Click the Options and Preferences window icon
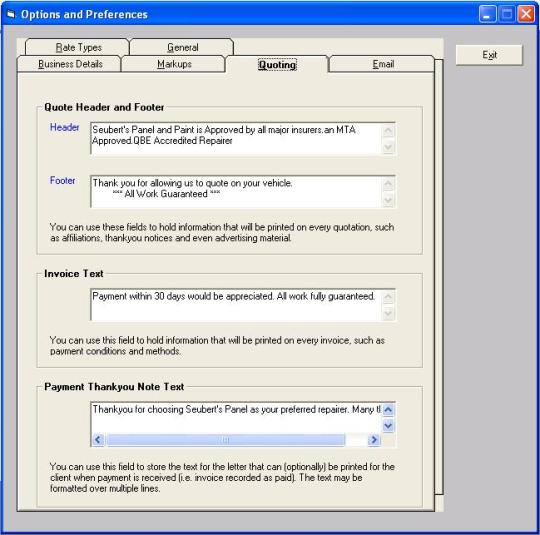 (x=11, y=14)
